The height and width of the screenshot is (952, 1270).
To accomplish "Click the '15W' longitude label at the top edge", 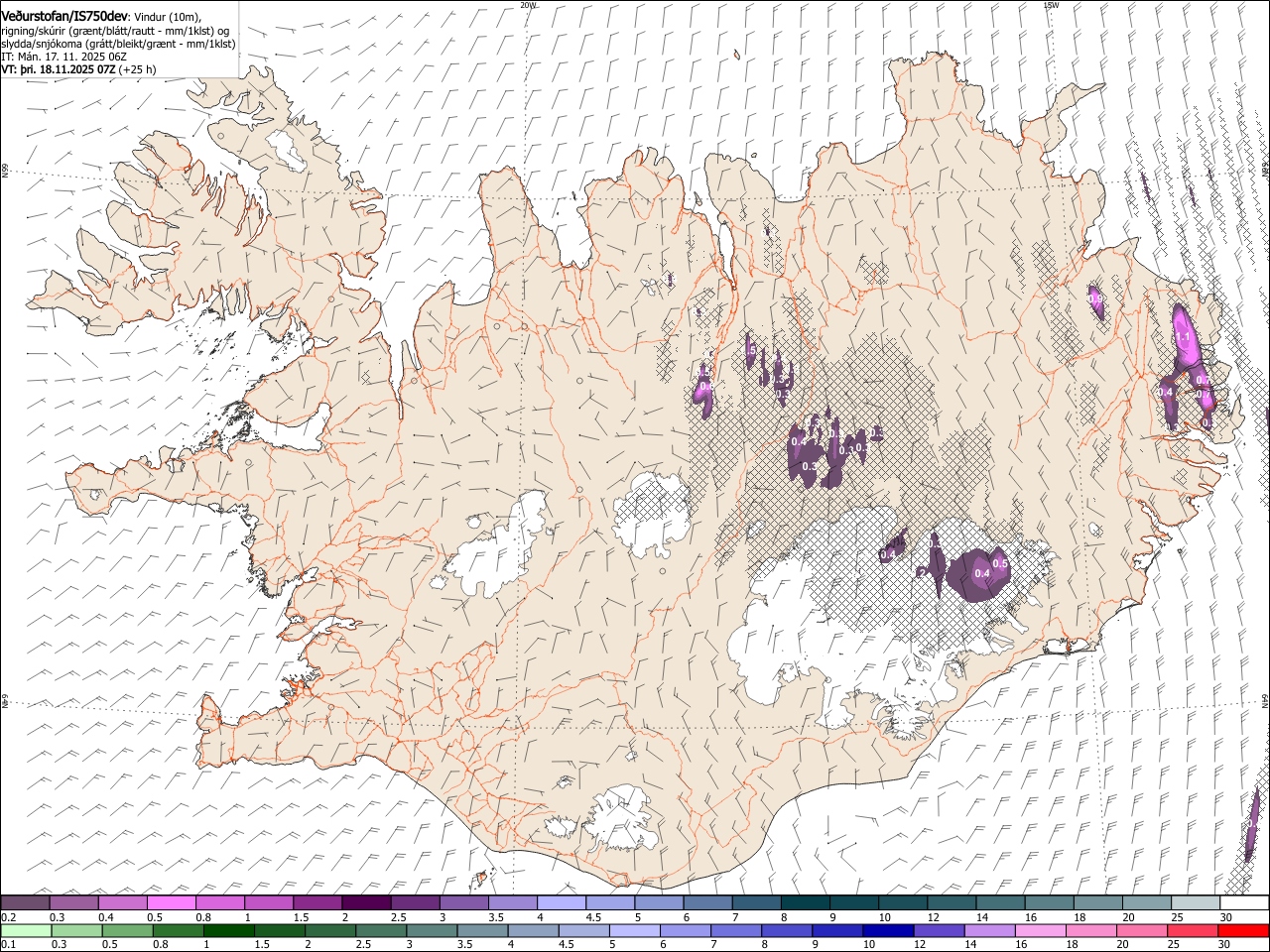I will pos(1051,5).
